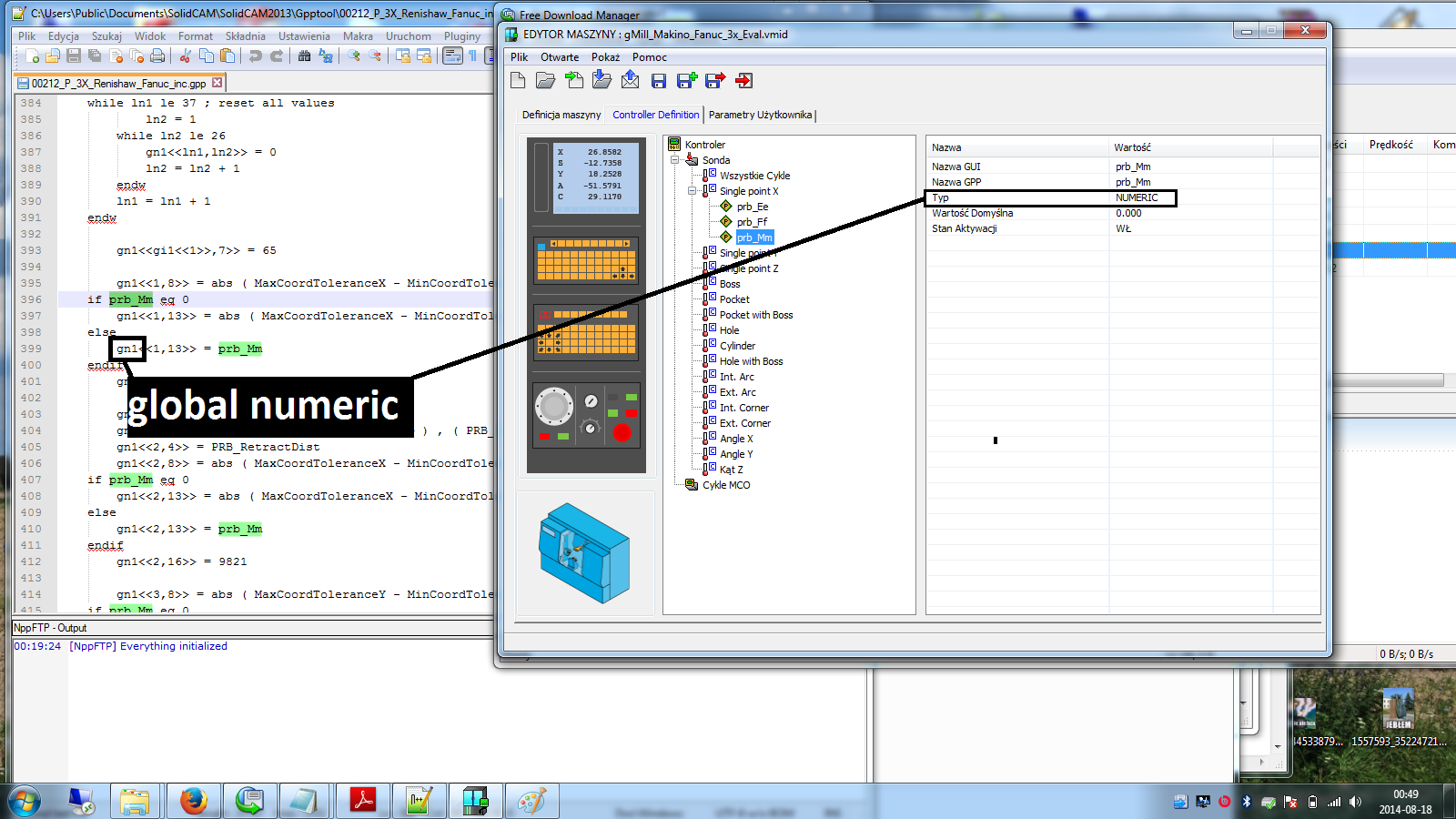Select prb_Ff parameter in tree
This screenshot has height=819, width=1456.
(x=752, y=222)
